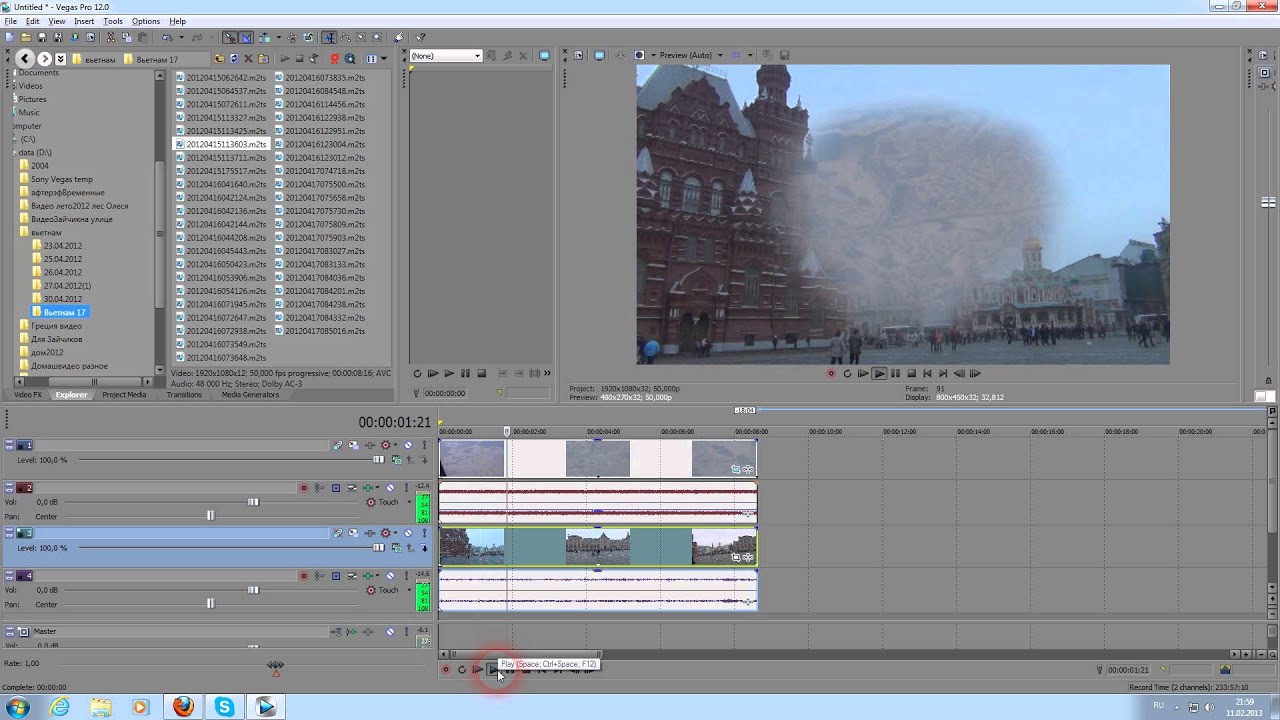This screenshot has width=1280, height=720.
Task: Open track 4 Touch automation mode dropdown
Action: [409, 590]
